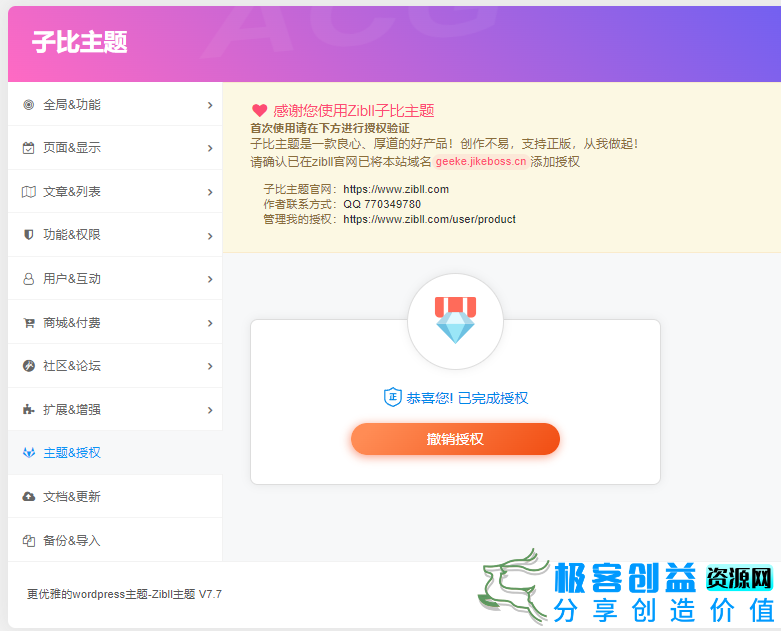Expand the 商城&付费 chevron

tap(210, 323)
